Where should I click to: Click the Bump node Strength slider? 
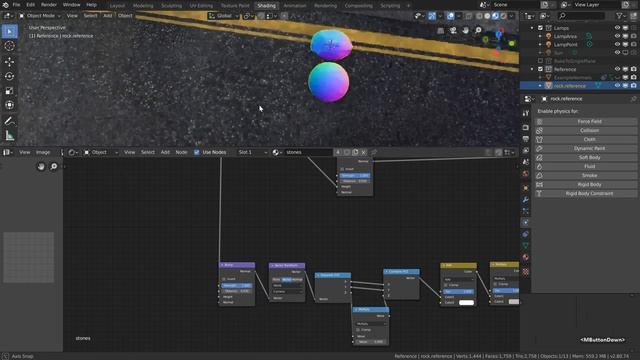coord(237,286)
